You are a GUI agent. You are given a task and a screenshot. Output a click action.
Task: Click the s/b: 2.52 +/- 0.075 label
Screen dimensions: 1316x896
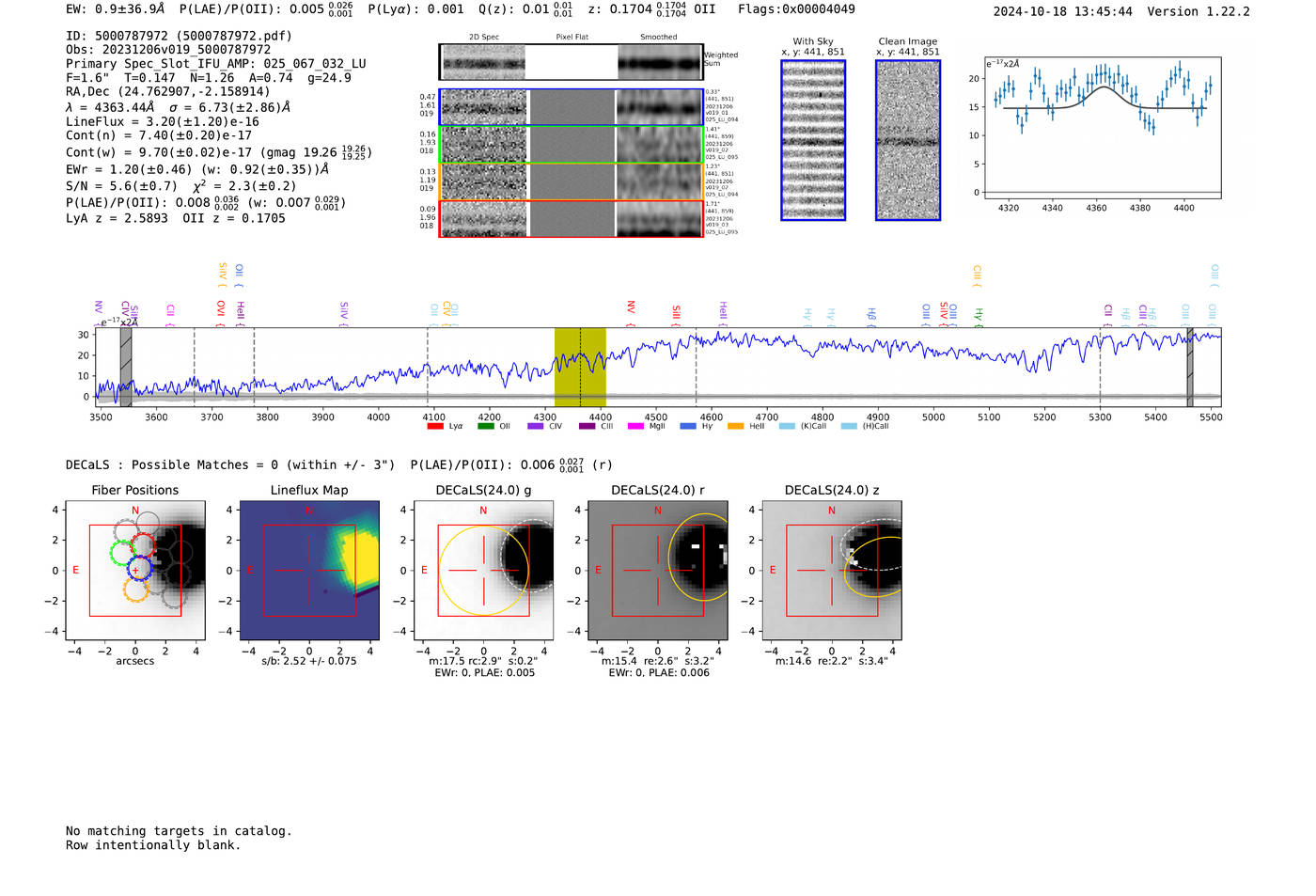pos(309,661)
